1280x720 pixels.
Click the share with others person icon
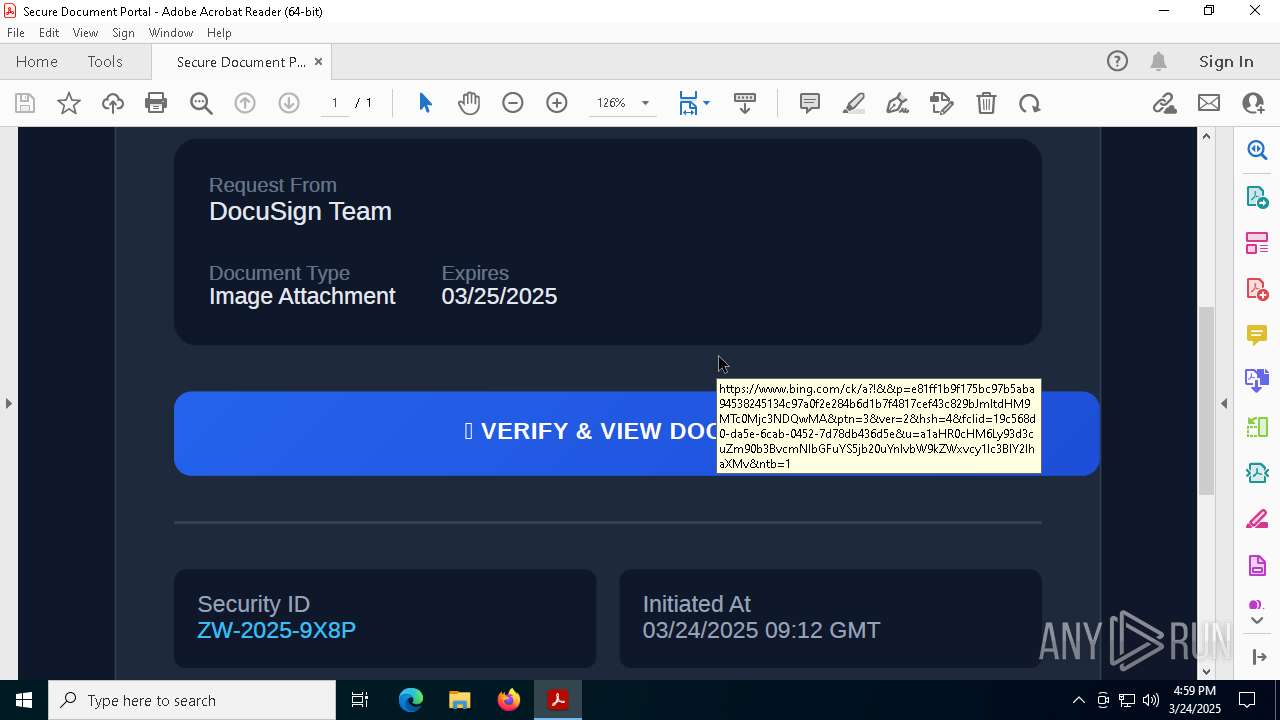[x=1253, y=103]
